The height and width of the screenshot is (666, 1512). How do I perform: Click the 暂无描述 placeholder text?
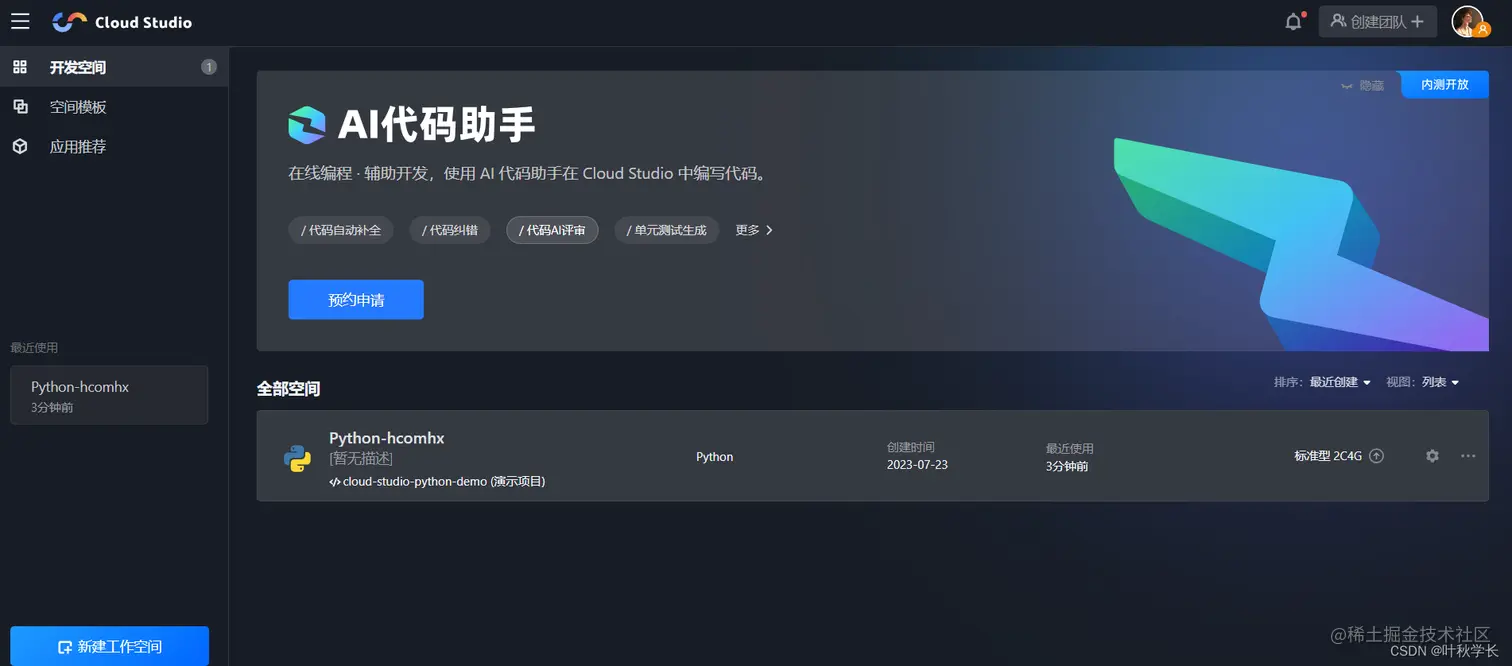pyautogui.click(x=361, y=459)
